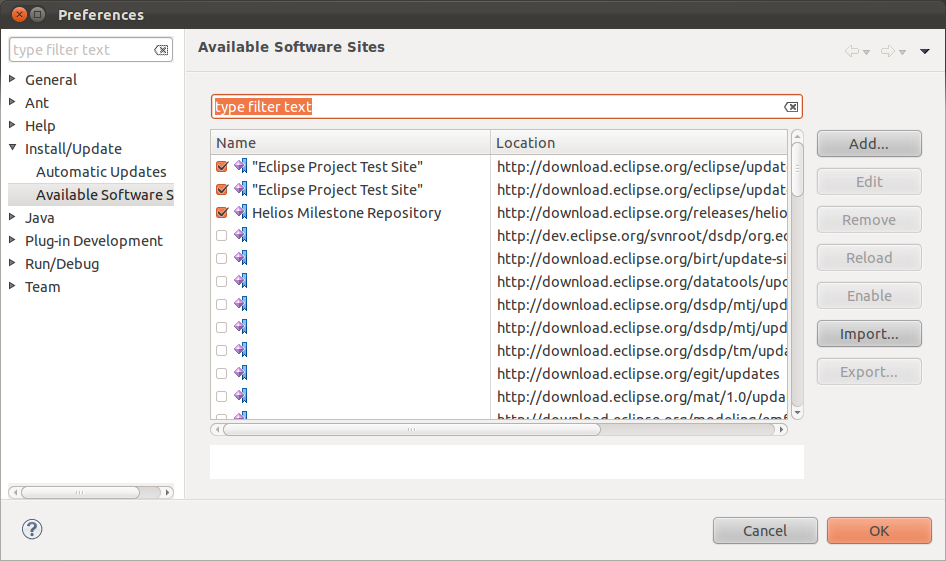Image resolution: width=946 pixels, height=561 pixels.
Task: Select the Java category label
Action: click(x=39, y=218)
